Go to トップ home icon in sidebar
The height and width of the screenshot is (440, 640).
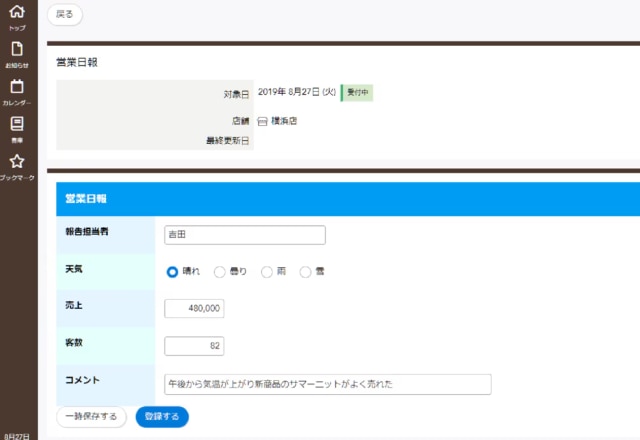tap(16, 13)
